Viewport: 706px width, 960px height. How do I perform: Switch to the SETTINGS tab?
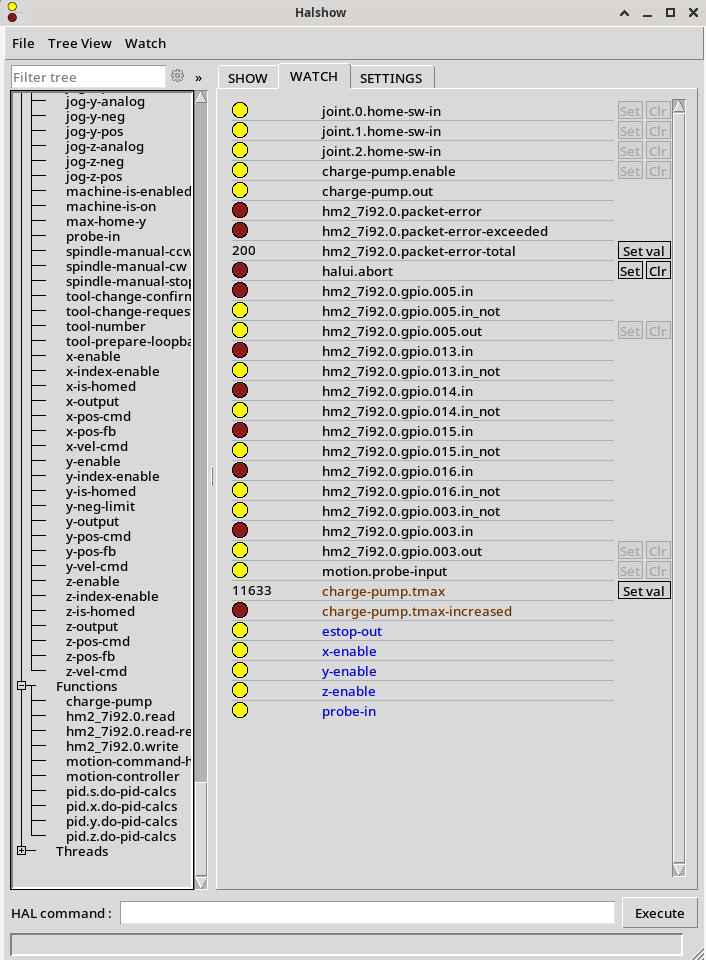click(391, 78)
